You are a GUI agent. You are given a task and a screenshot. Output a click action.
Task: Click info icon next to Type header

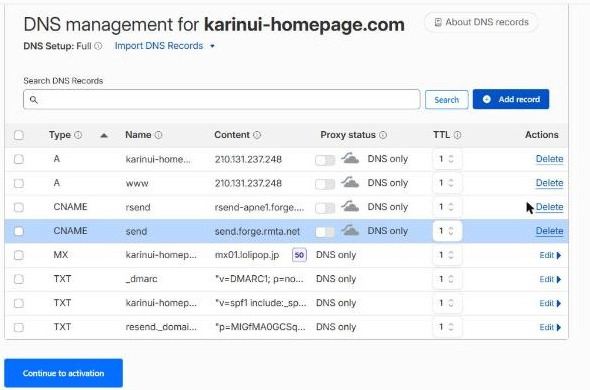[78, 135]
